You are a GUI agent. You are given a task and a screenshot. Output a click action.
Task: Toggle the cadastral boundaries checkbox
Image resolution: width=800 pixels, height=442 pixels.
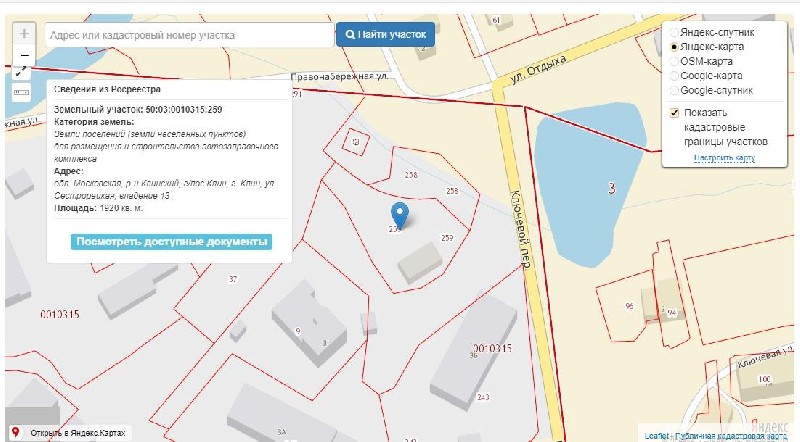click(674, 112)
